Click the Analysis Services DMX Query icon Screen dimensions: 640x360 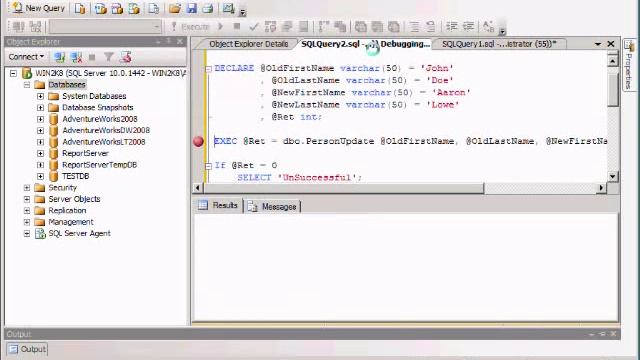117,8
